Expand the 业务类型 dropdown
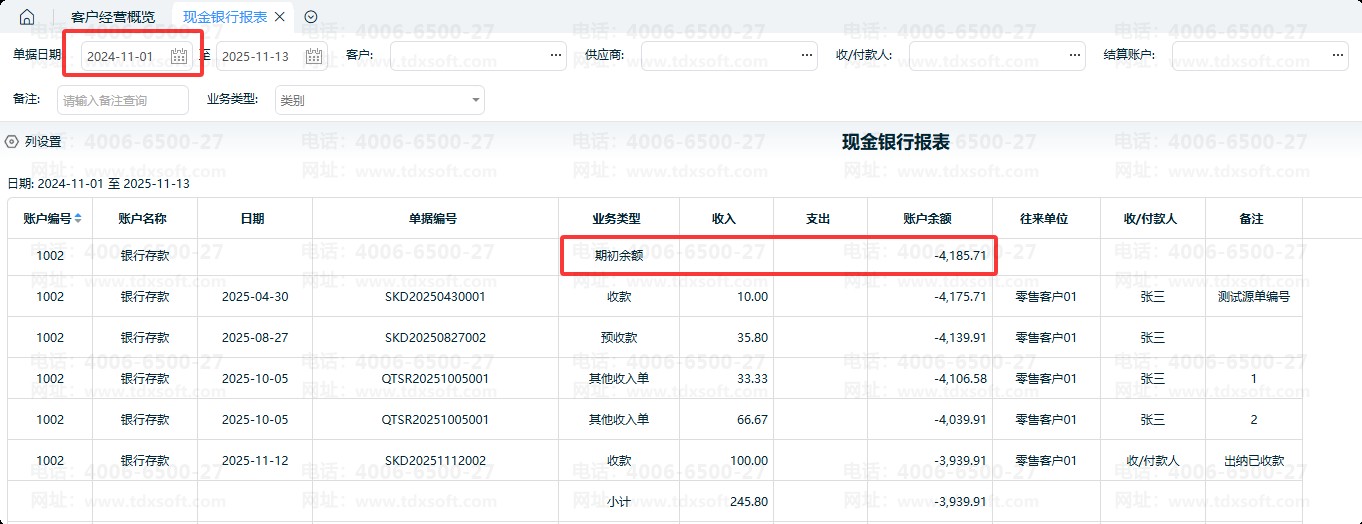 point(474,100)
